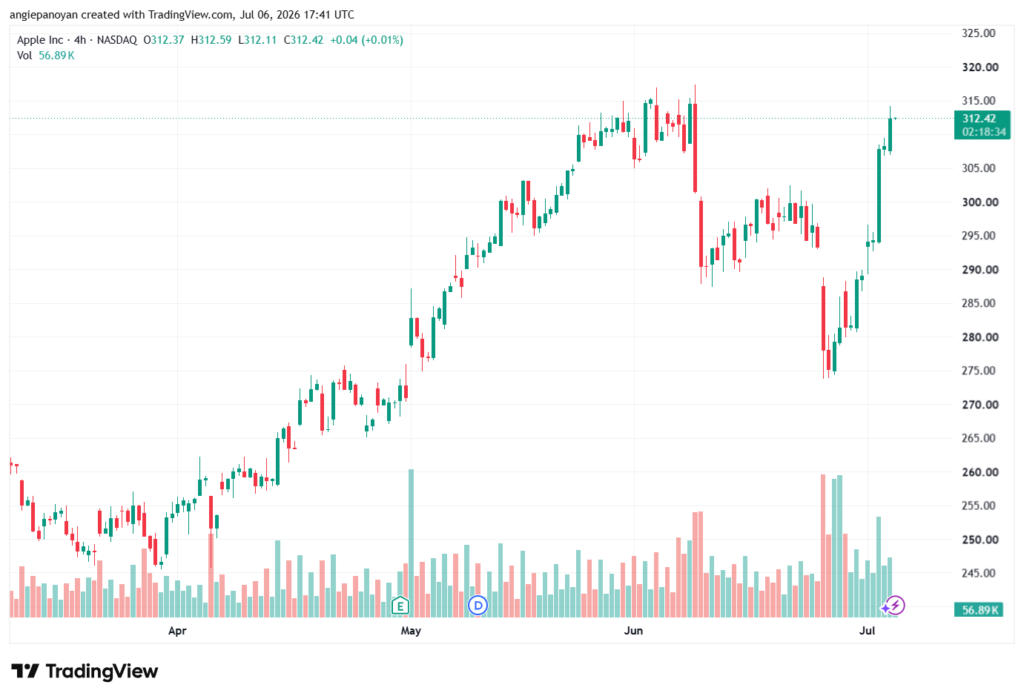
Task: Click the countdown timer 02:18:34 label
Action: 984,132
